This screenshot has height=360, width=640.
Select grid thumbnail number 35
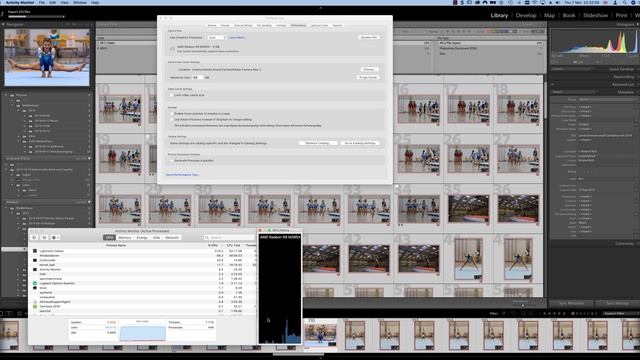click(468, 209)
